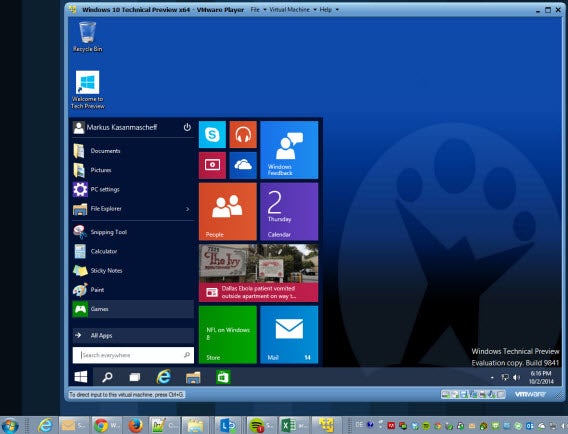Click the guest network tray icon

pyautogui.click(x=505, y=377)
